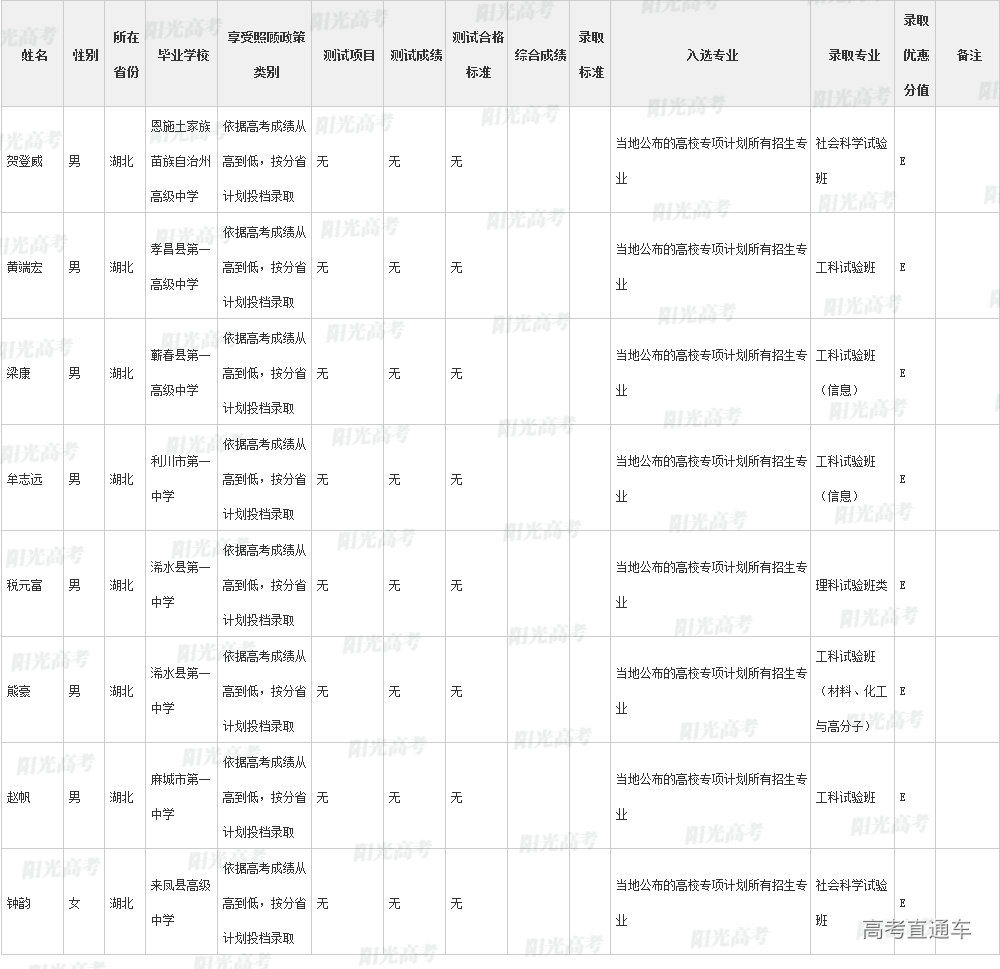Select the name cell 钟韵

(x=19, y=904)
